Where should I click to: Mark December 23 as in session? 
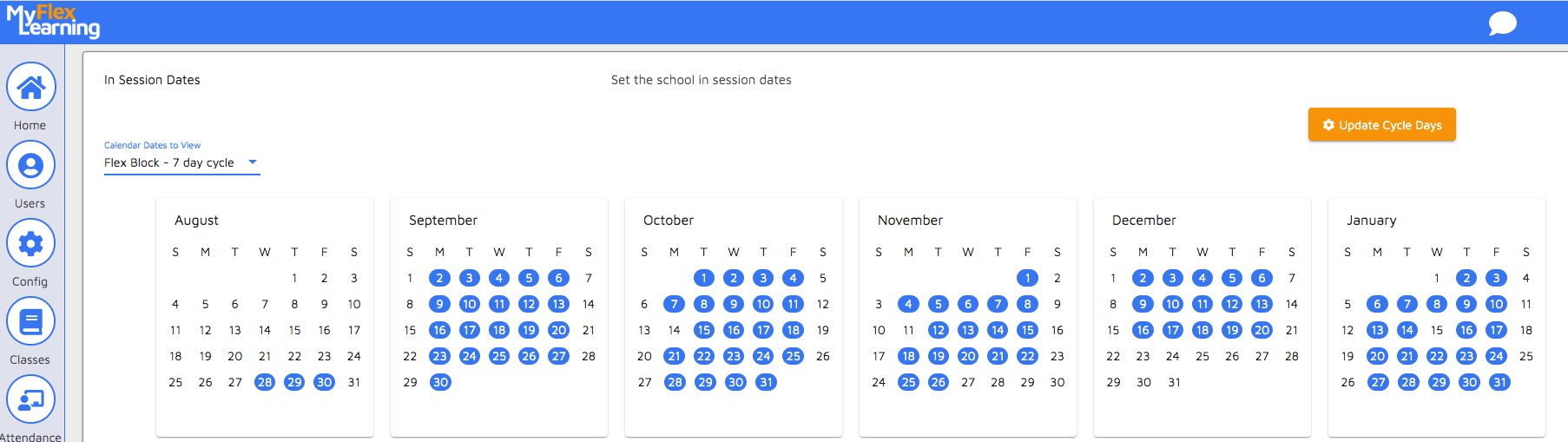(1143, 356)
